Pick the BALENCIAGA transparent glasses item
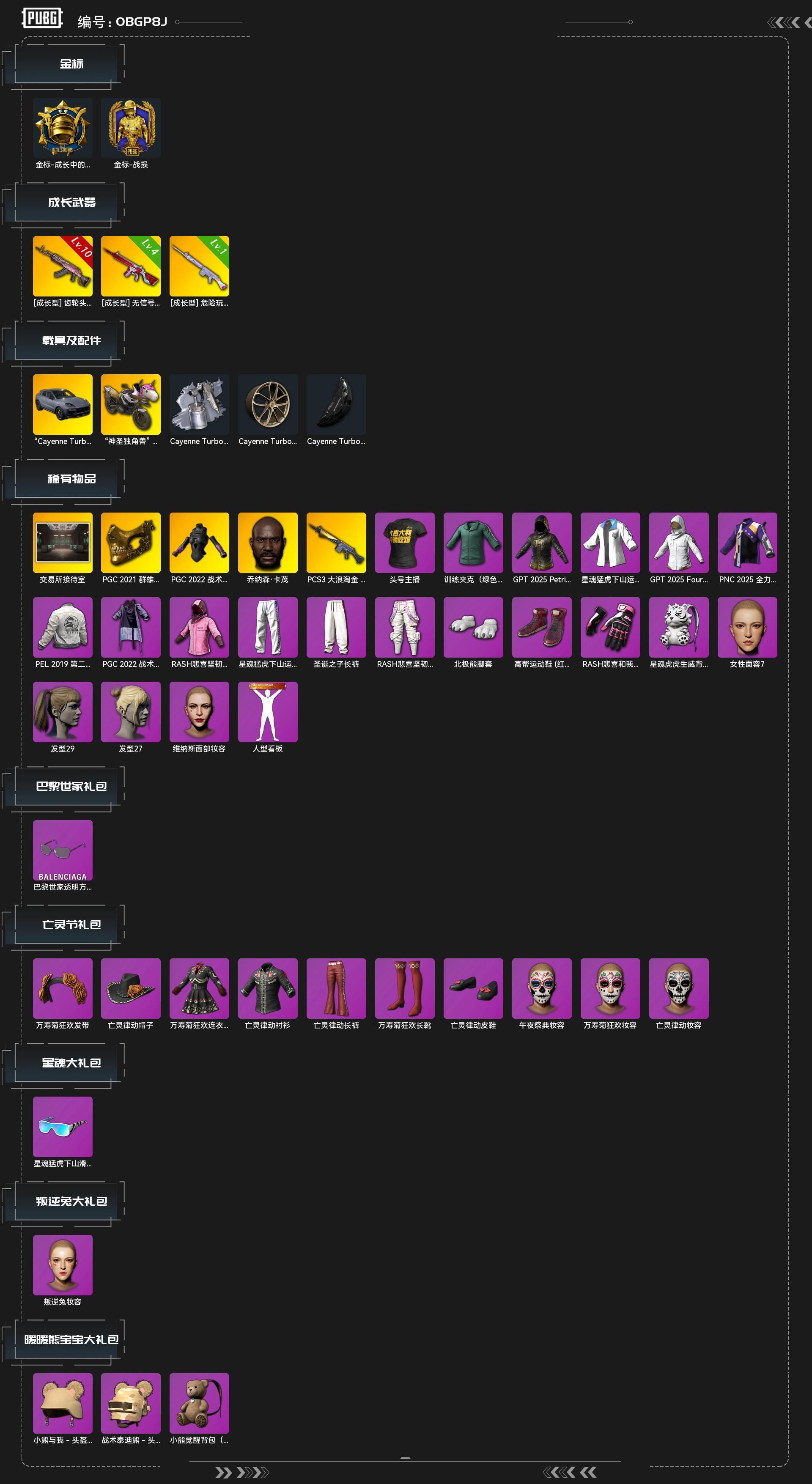This screenshot has height=1484, width=812. tap(62, 850)
